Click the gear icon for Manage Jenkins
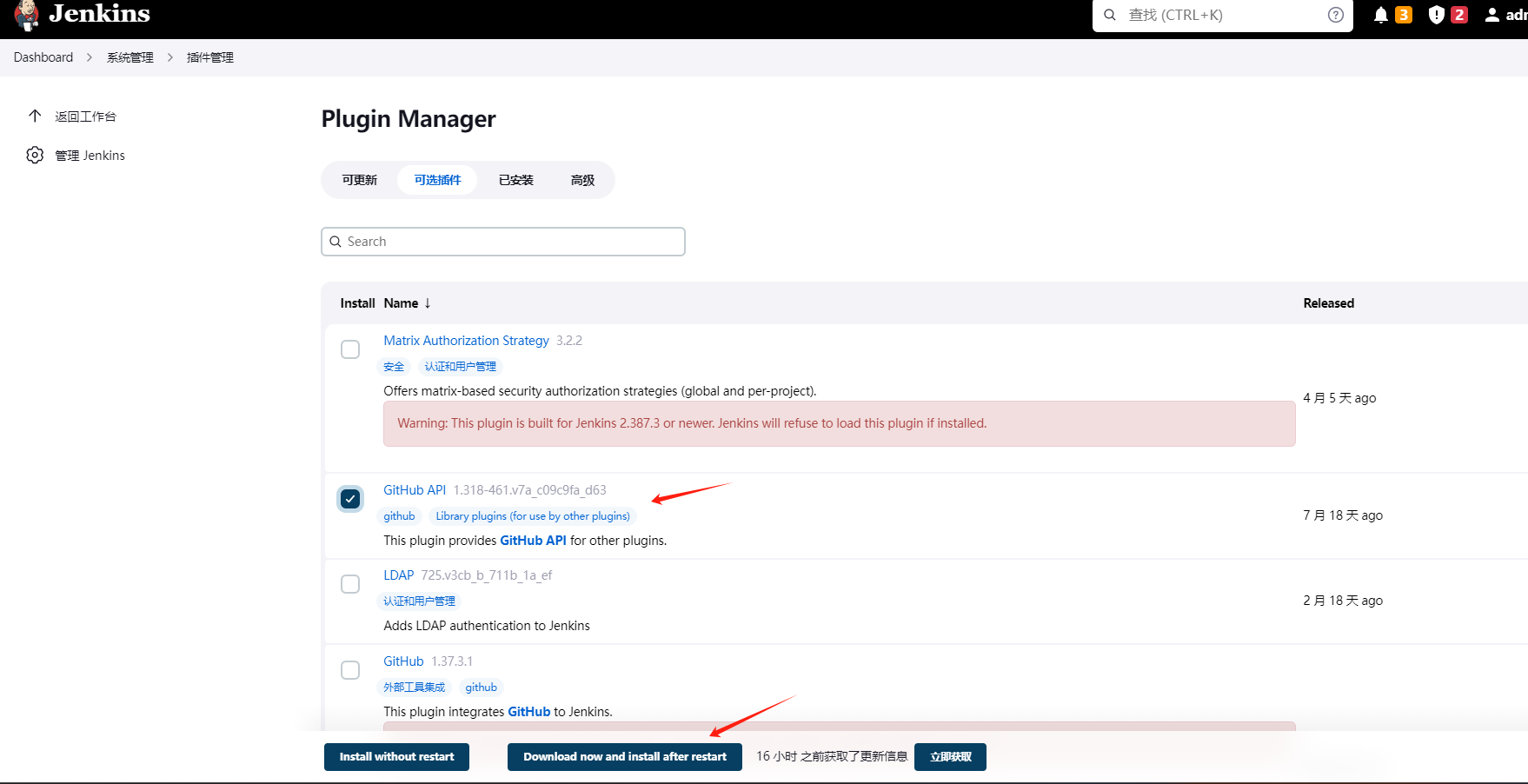 click(x=35, y=155)
